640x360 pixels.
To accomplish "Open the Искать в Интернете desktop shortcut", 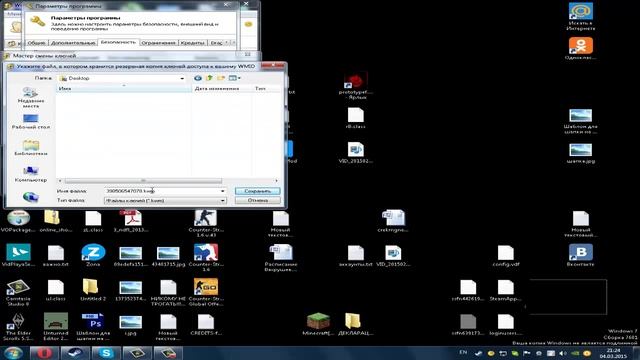I will click(580, 17).
